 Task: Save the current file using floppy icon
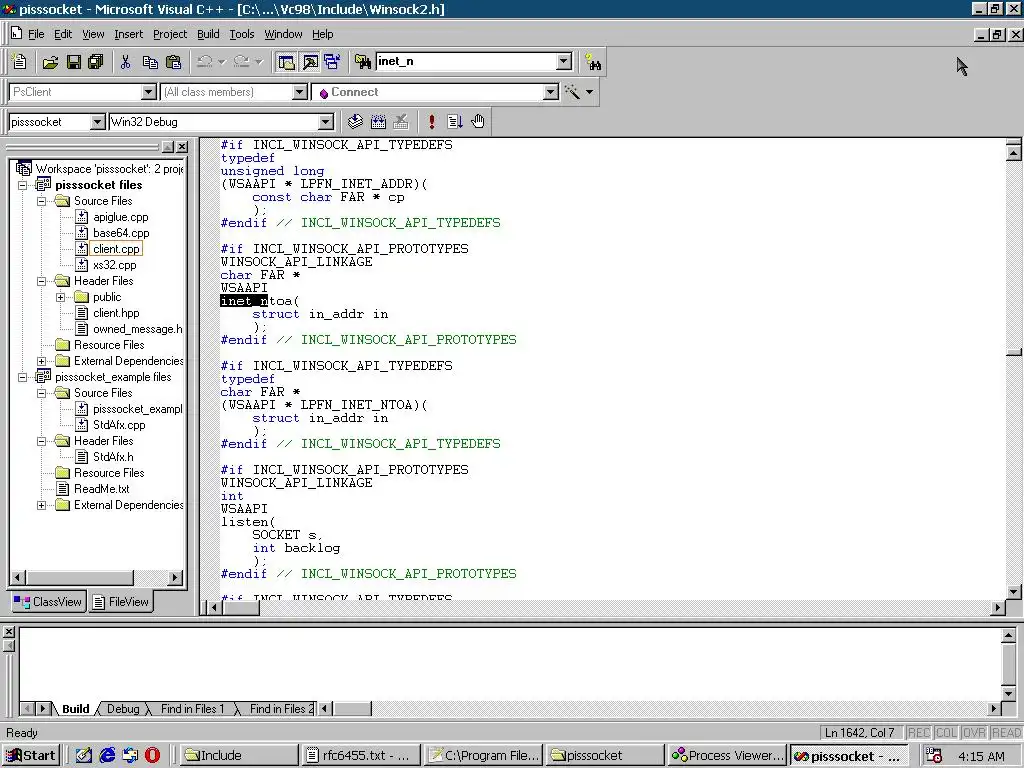pos(73,62)
